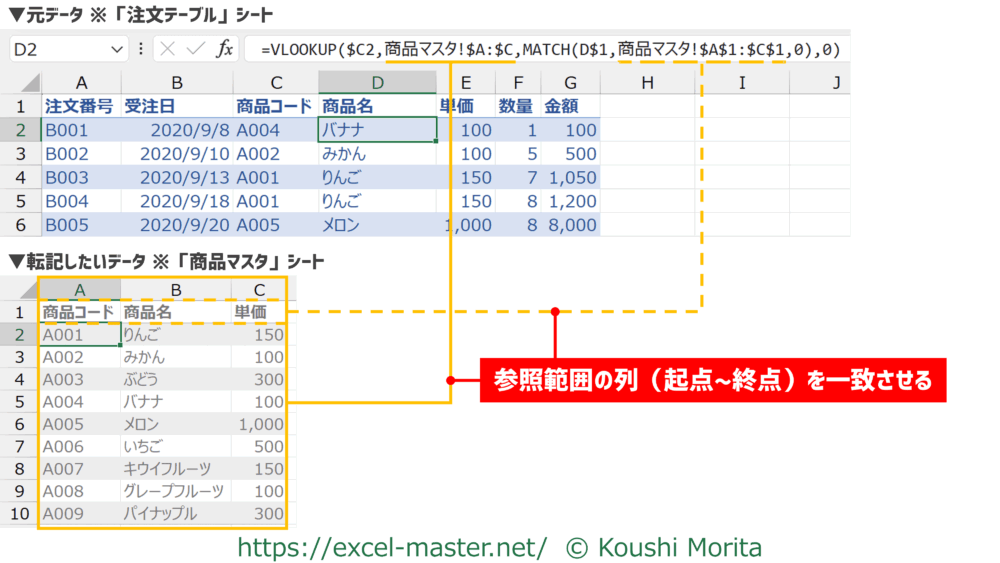Click the ぶどう cell in the 商品マスタ sheet
Image resolution: width=1000 pixels, height=563 pixels.
pos(175,380)
